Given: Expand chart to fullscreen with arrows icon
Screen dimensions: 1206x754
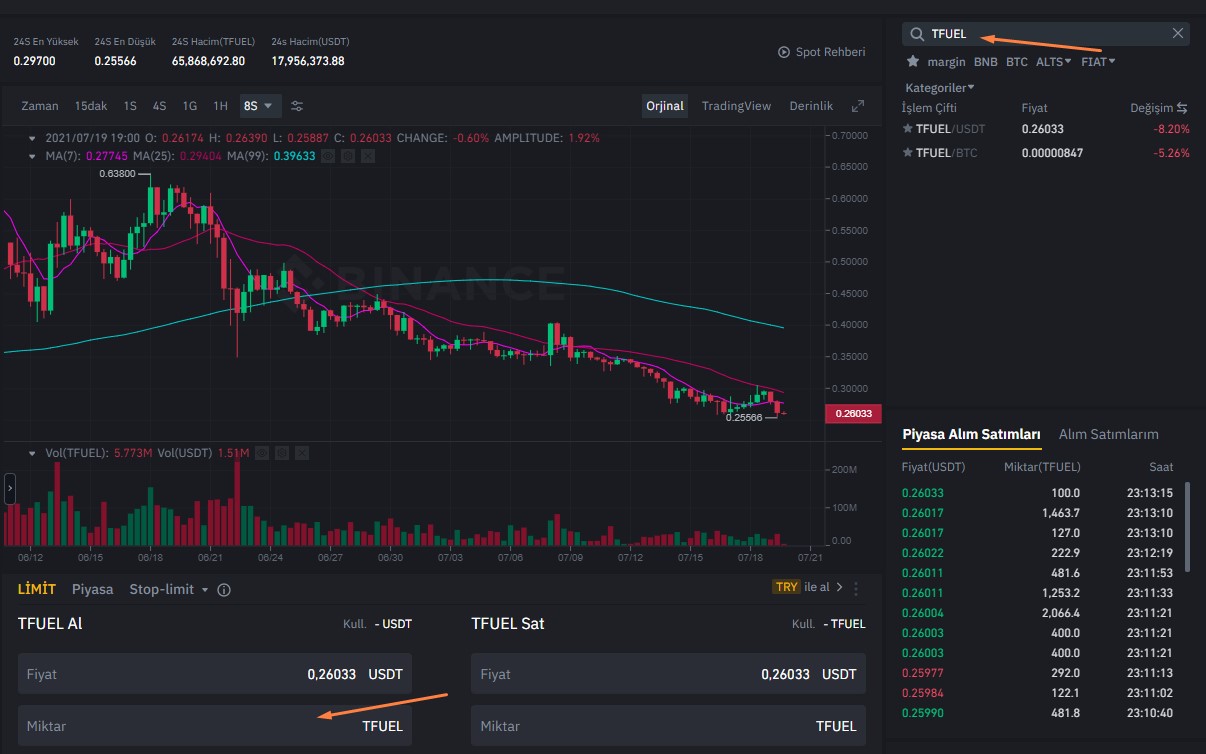Looking at the screenshot, I should click(x=857, y=106).
